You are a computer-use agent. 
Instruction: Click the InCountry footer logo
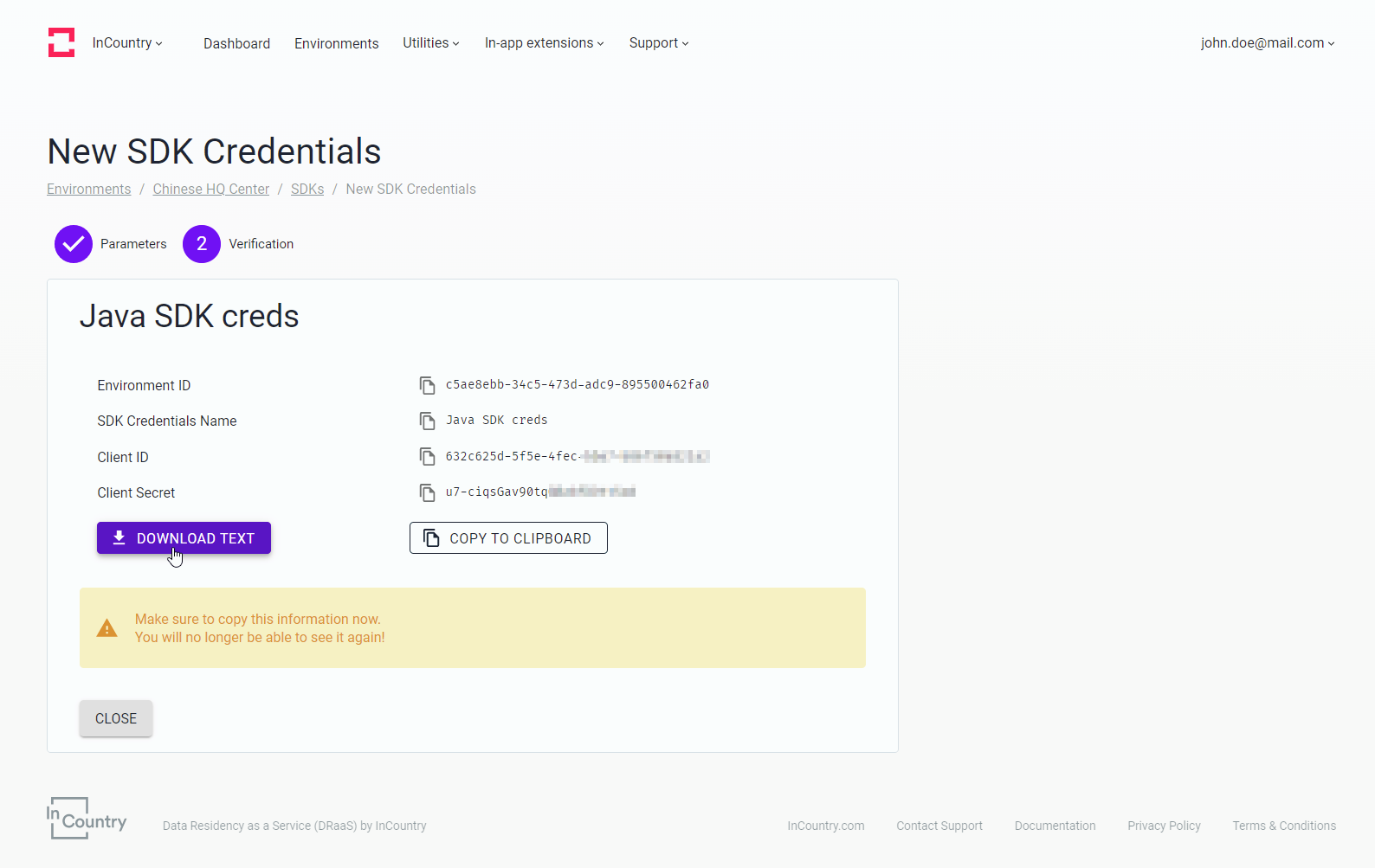(x=87, y=819)
